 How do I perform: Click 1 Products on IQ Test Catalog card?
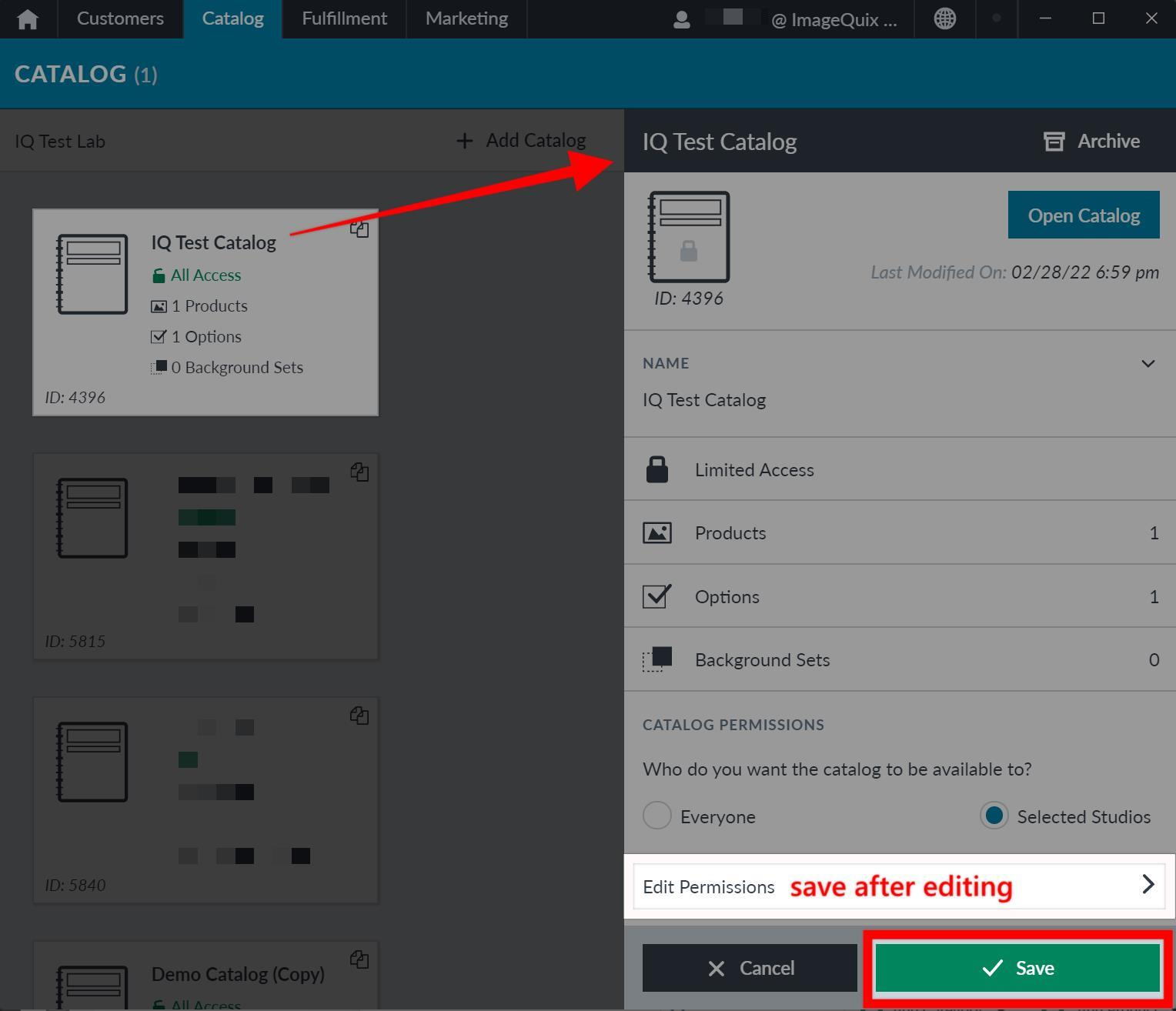pos(199,306)
